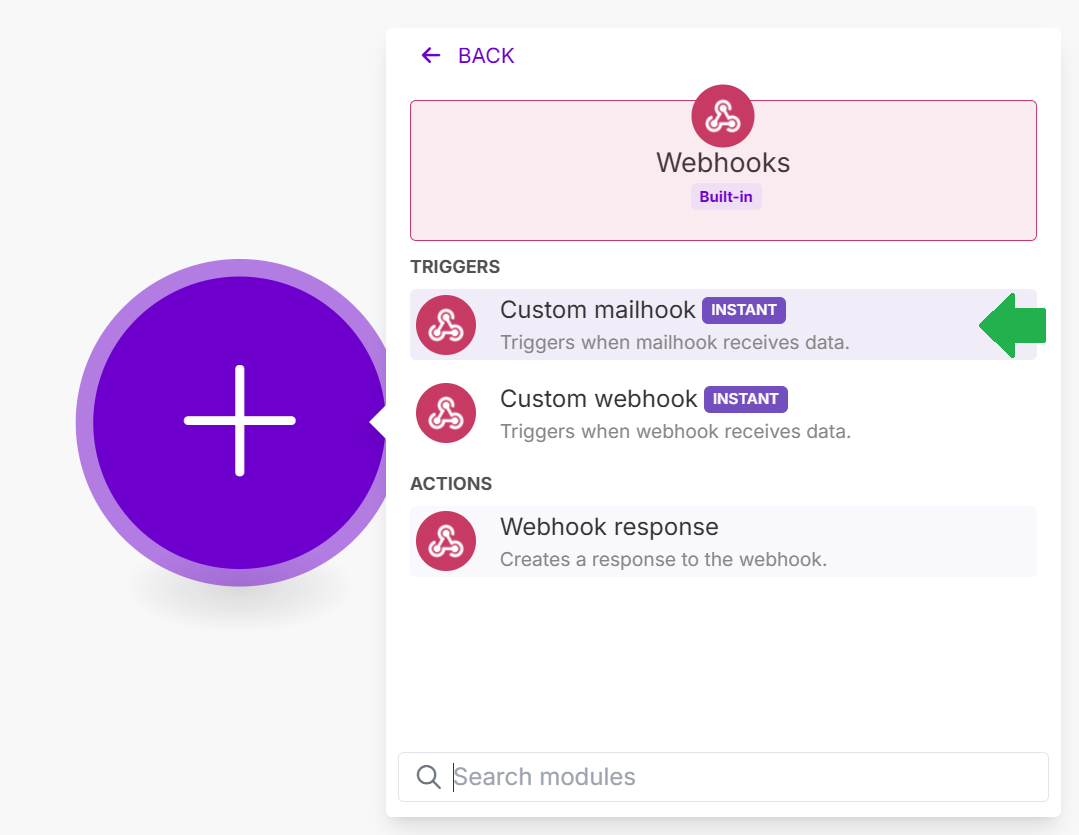Choose the Custom webhook trigger
The height and width of the screenshot is (835, 1079).
723,413
